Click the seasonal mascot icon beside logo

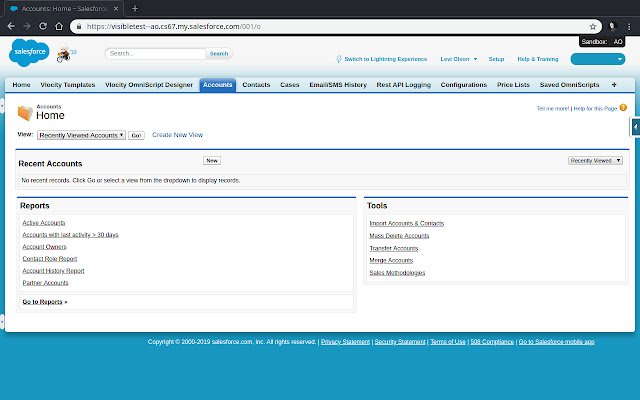coord(64,55)
